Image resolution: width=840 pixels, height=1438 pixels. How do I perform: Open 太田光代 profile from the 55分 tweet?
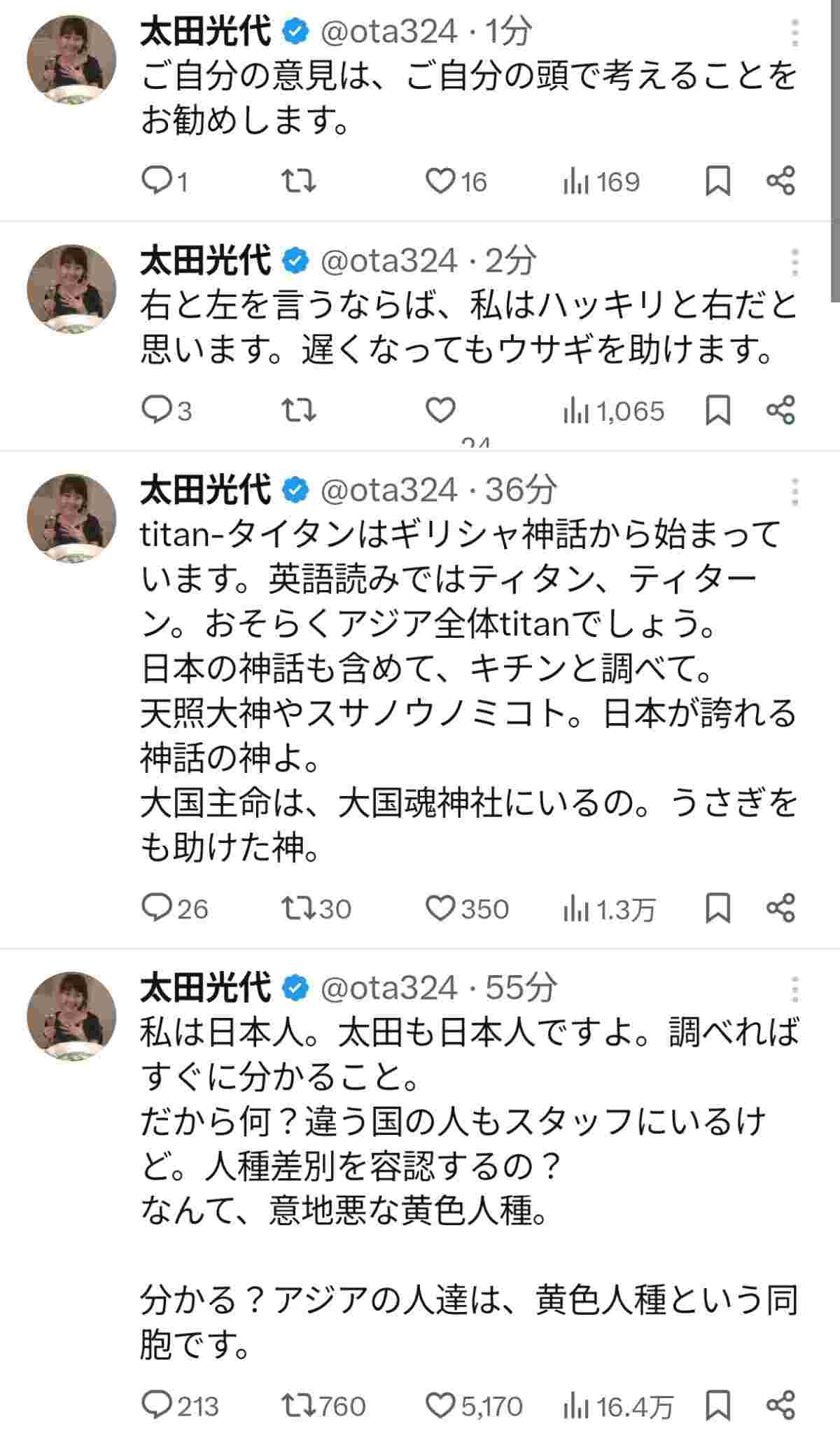point(205,987)
